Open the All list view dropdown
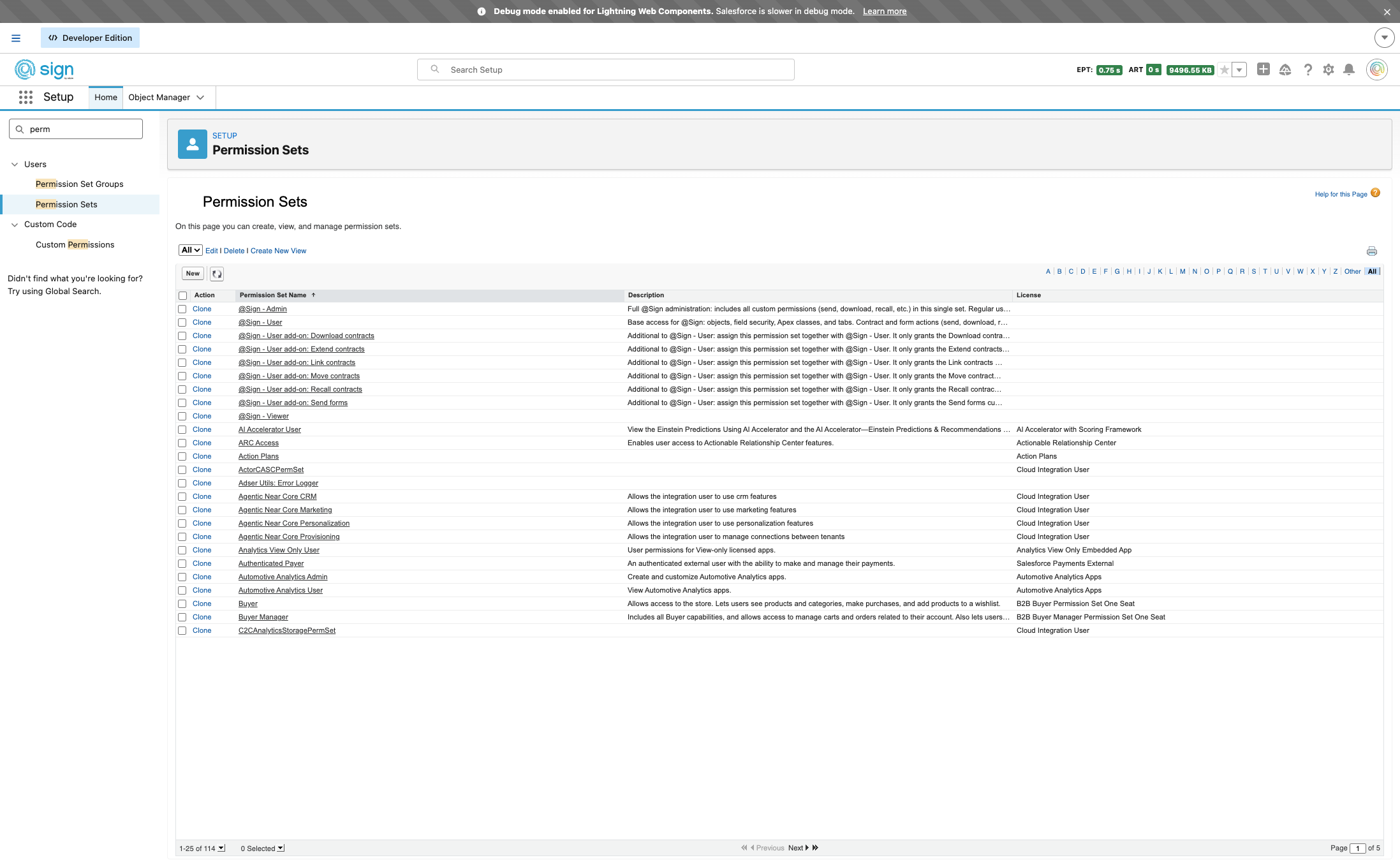The height and width of the screenshot is (867, 1400). [x=190, y=250]
